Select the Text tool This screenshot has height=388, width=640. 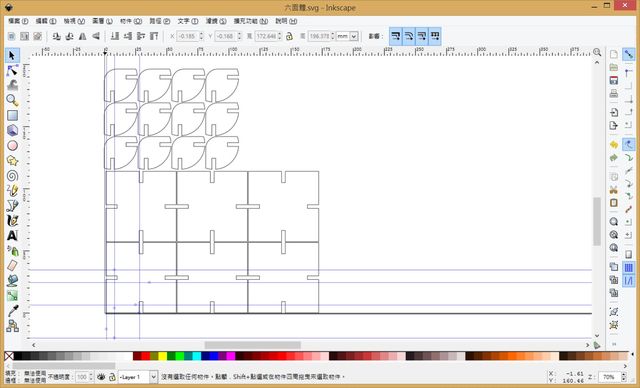click(12, 235)
